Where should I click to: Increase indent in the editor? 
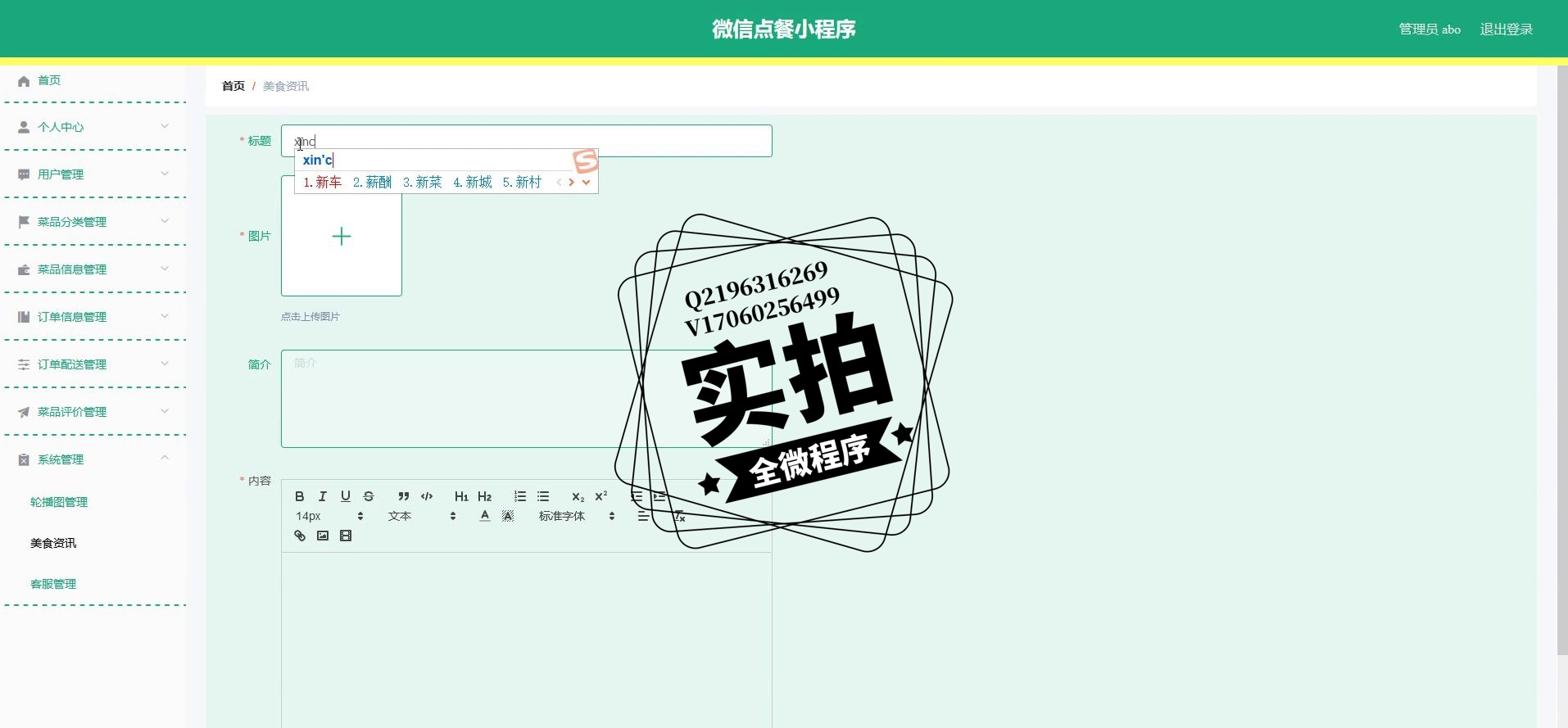[659, 496]
